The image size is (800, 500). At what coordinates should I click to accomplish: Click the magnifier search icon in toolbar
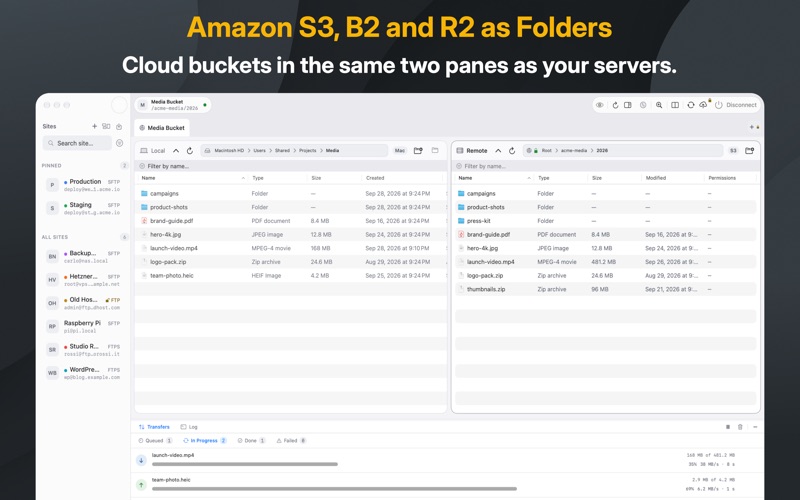click(x=659, y=105)
